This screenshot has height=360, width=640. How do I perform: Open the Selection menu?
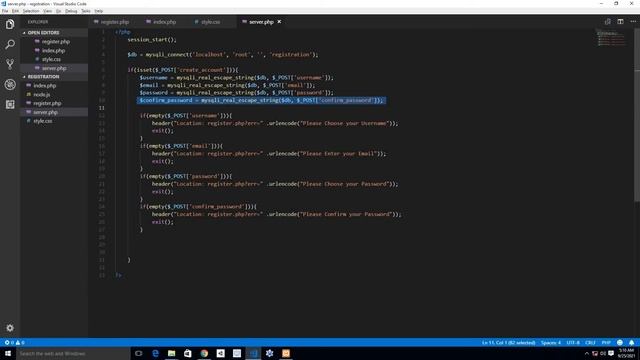pos(31,11)
